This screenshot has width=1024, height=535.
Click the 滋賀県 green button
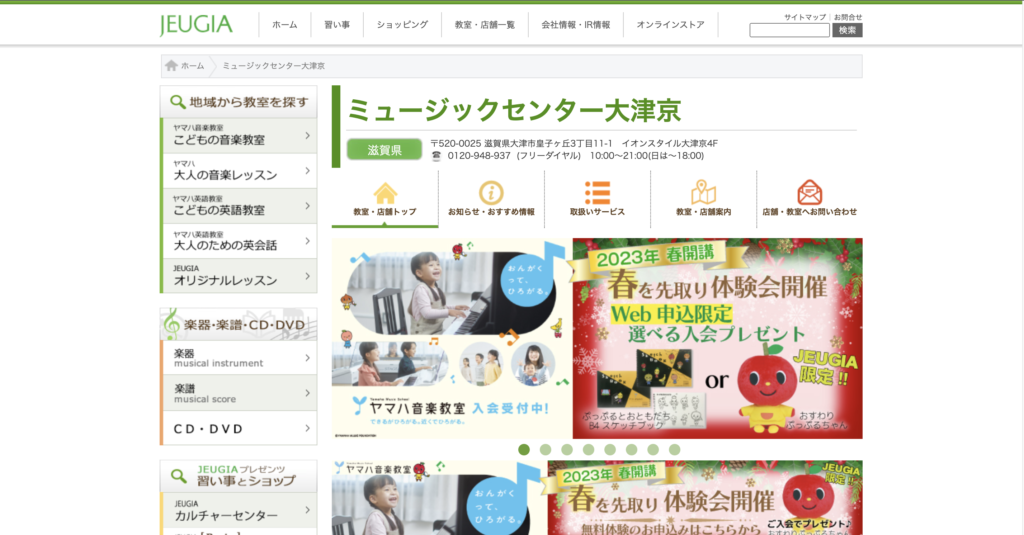(x=384, y=150)
